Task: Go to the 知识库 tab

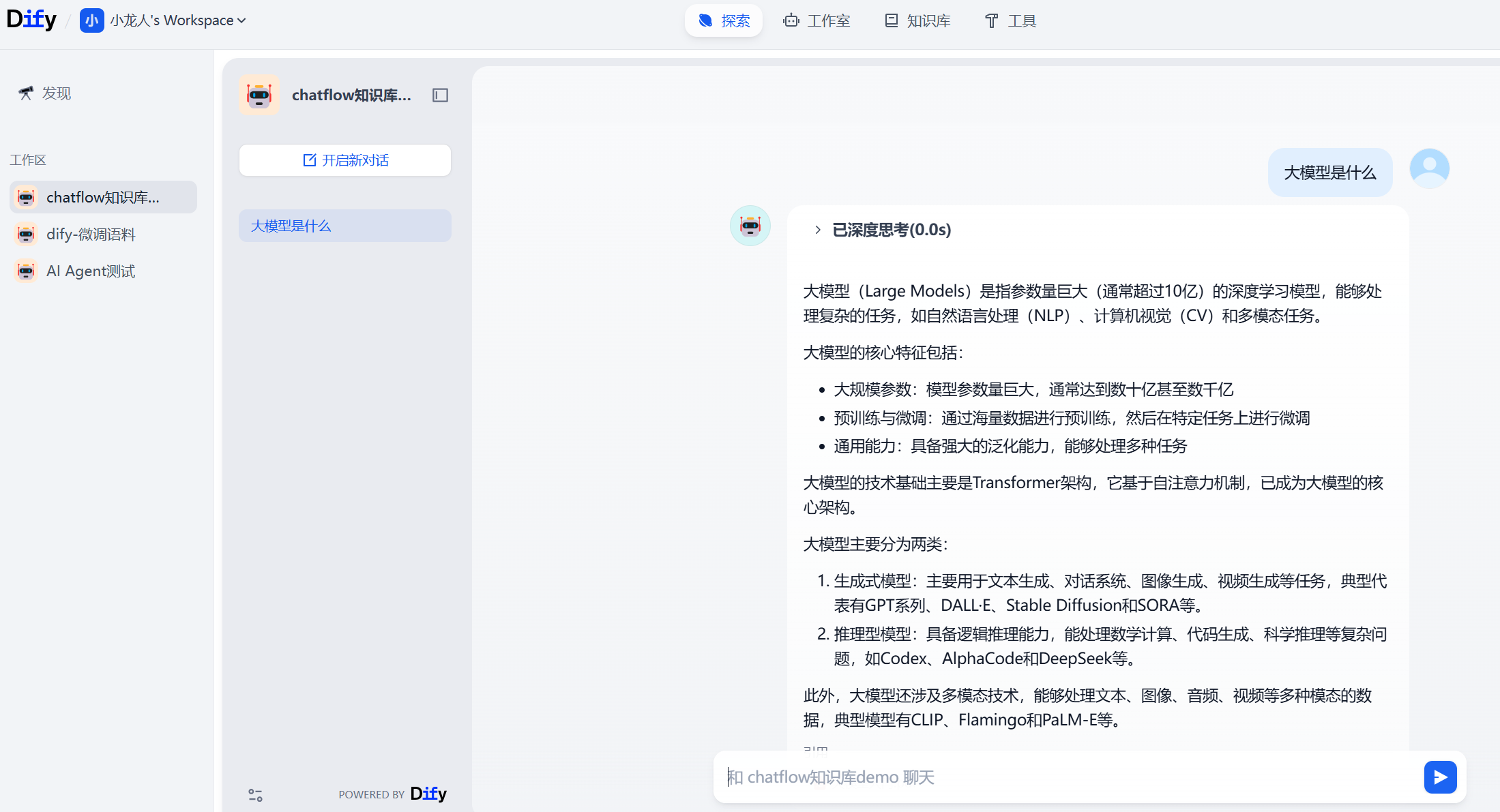Action: point(917,20)
